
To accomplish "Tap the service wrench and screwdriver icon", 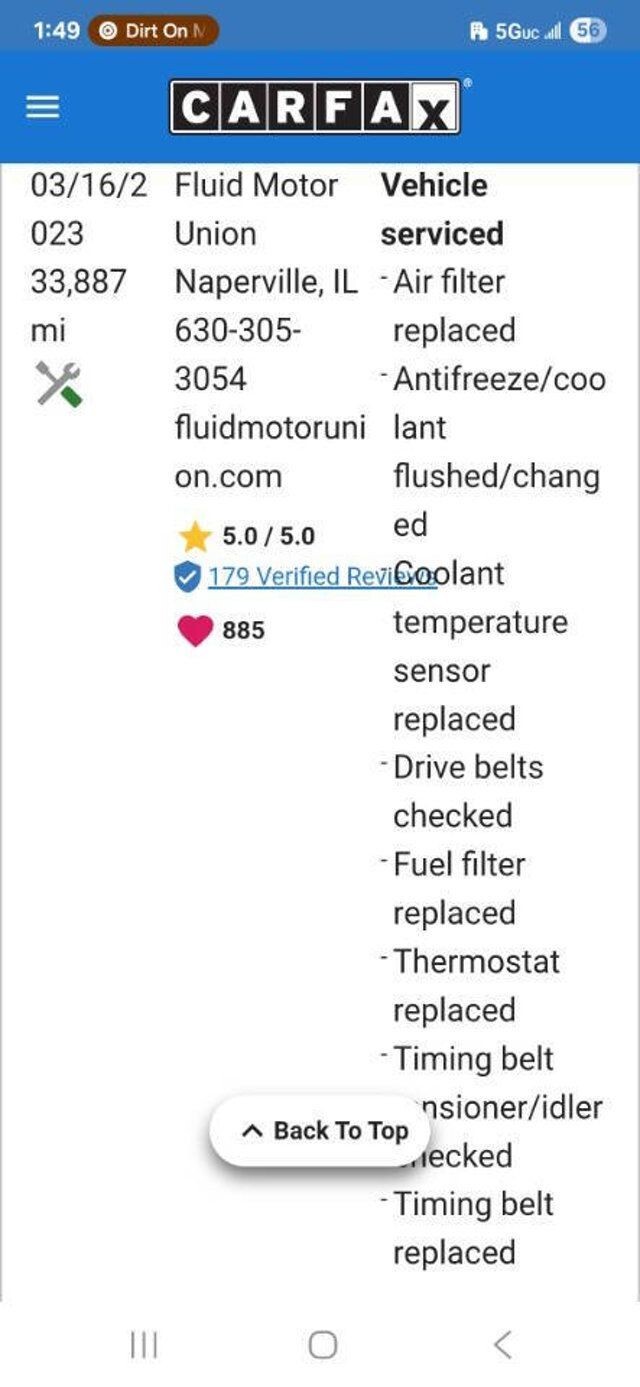I will [59, 384].
